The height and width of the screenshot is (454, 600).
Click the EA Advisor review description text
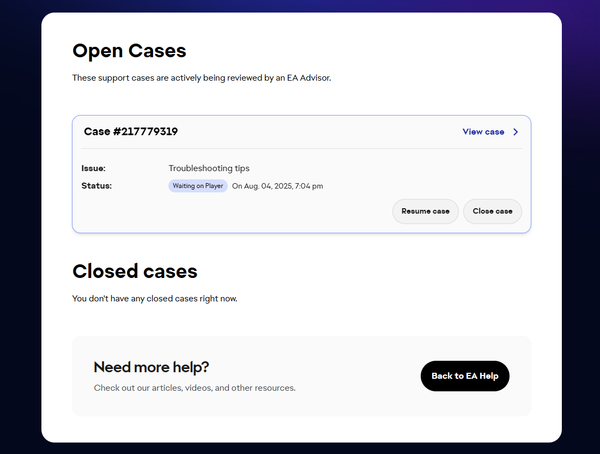pyautogui.click(x=202, y=78)
